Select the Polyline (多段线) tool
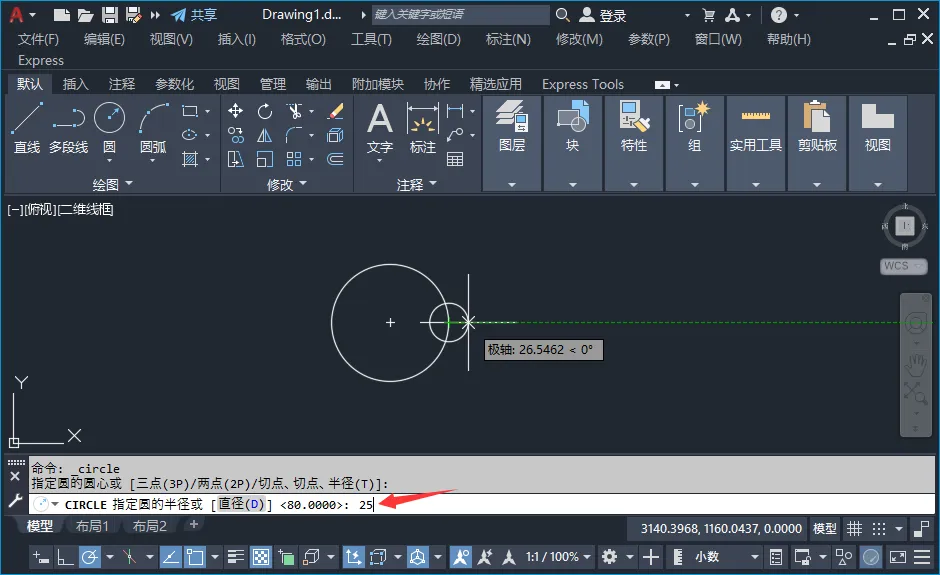Image resolution: width=940 pixels, height=575 pixels. (68, 127)
